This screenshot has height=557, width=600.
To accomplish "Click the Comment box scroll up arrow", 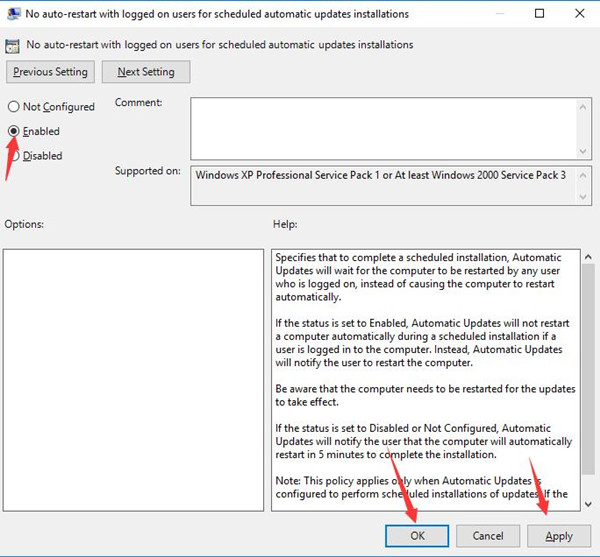I will (x=583, y=107).
